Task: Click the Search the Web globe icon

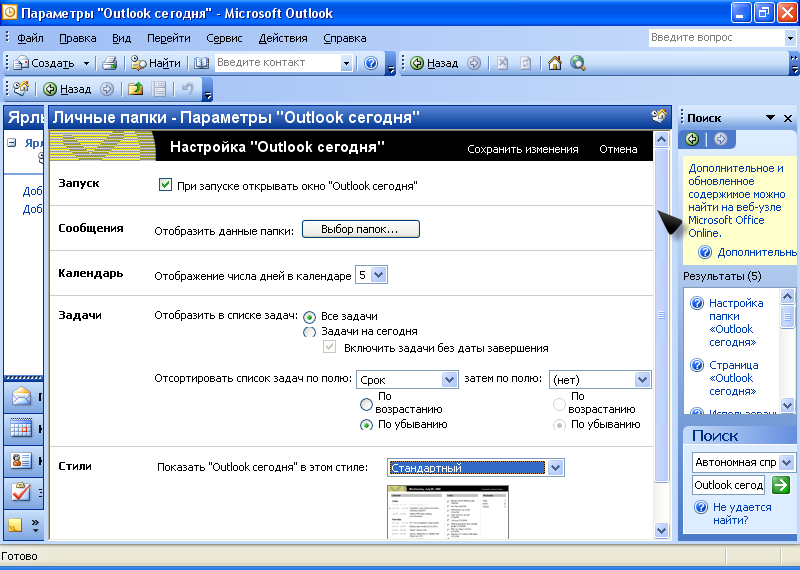Action: pos(578,63)
